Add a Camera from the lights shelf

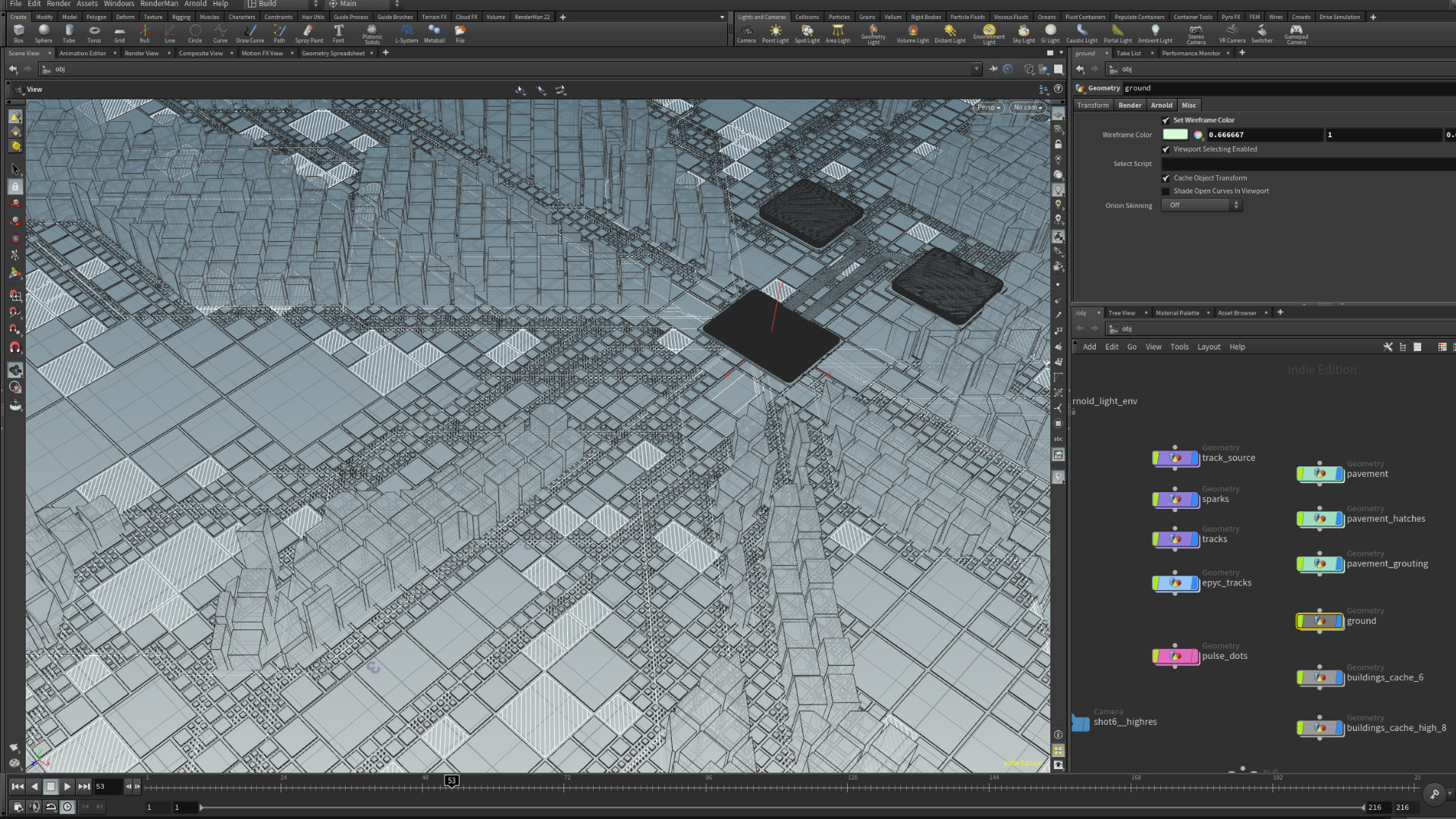click(x=746, y=33)
